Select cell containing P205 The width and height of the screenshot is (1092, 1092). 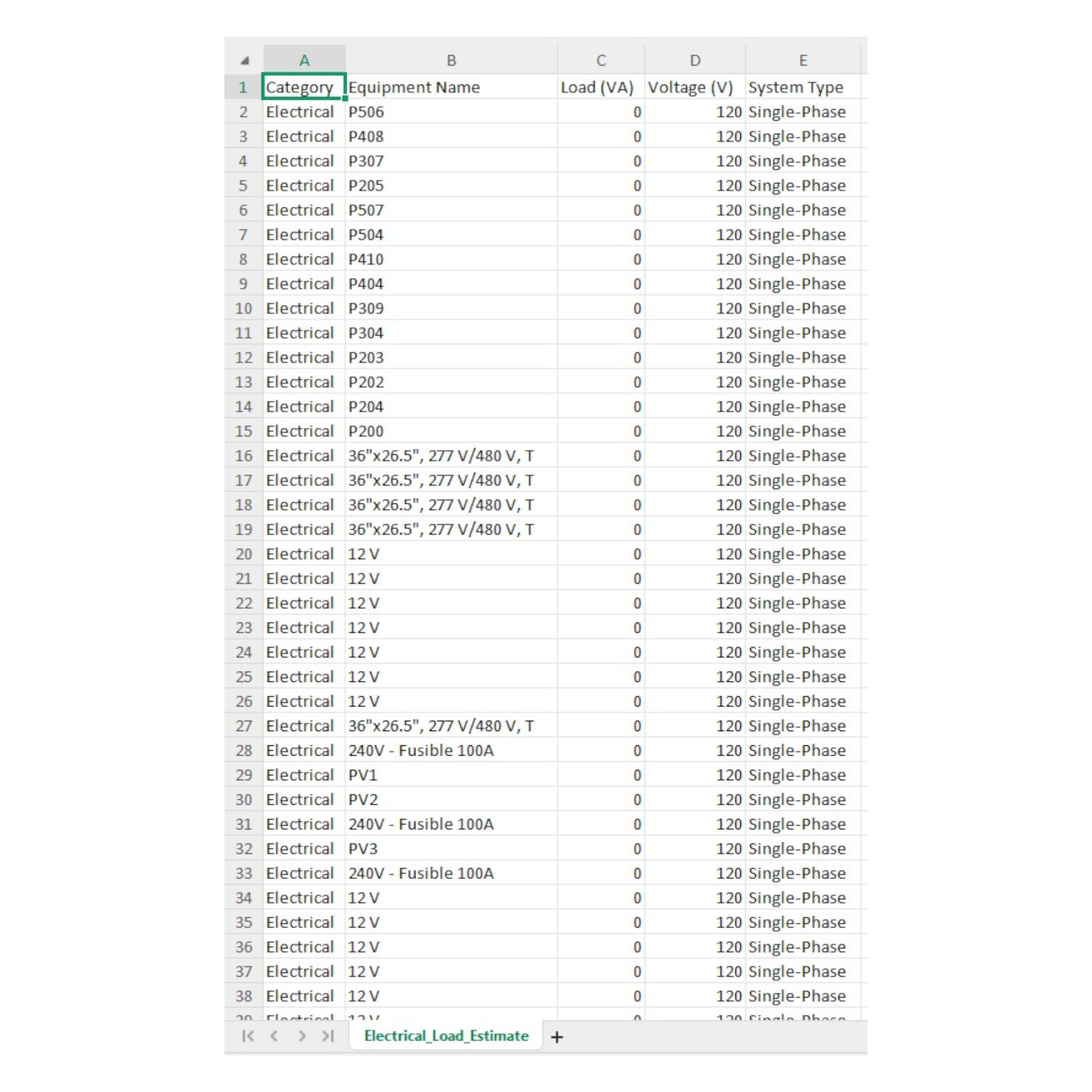click(451, 186)
